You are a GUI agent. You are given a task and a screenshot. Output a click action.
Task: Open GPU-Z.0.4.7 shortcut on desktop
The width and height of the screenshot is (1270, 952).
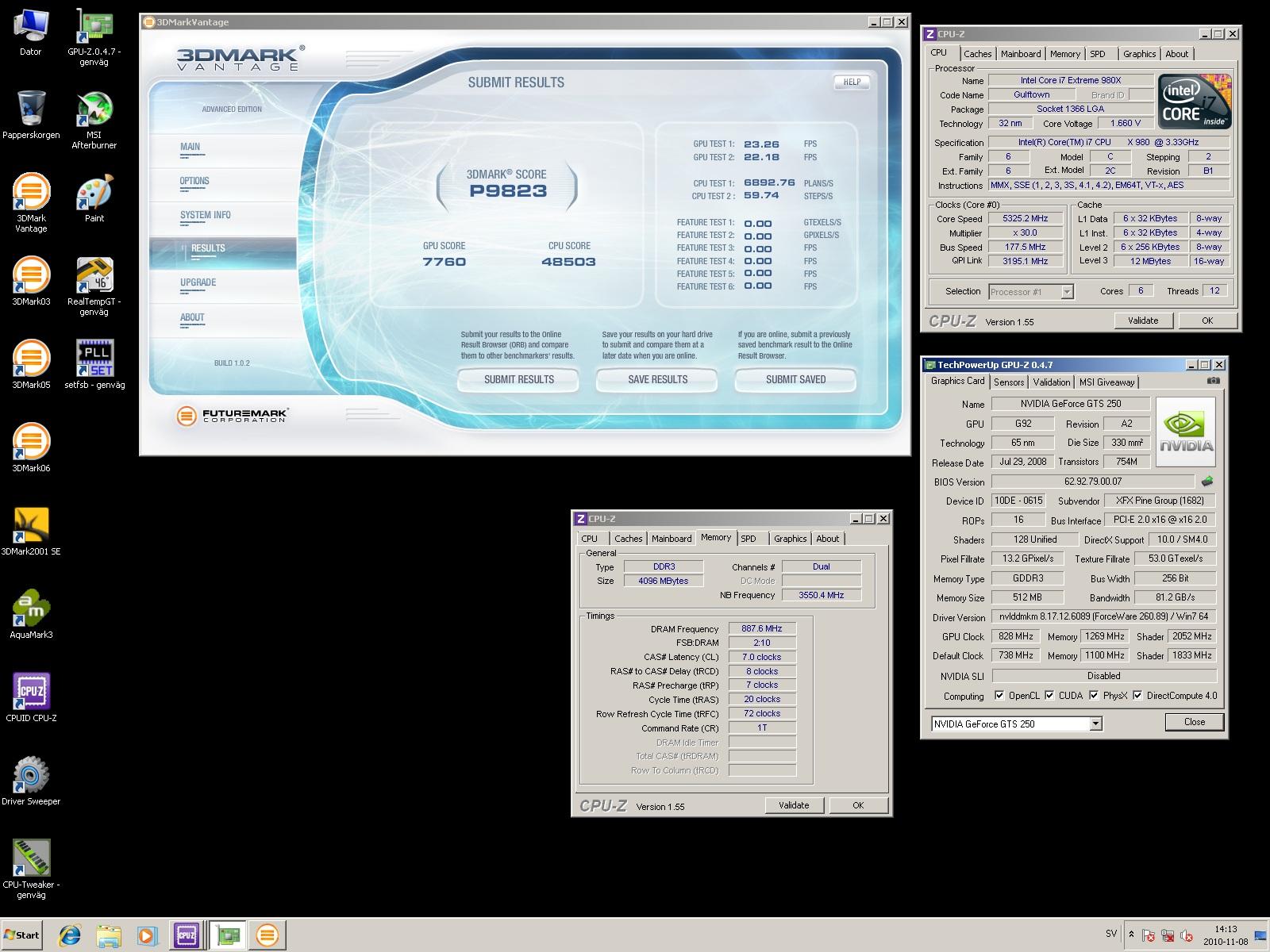[94, 36]
